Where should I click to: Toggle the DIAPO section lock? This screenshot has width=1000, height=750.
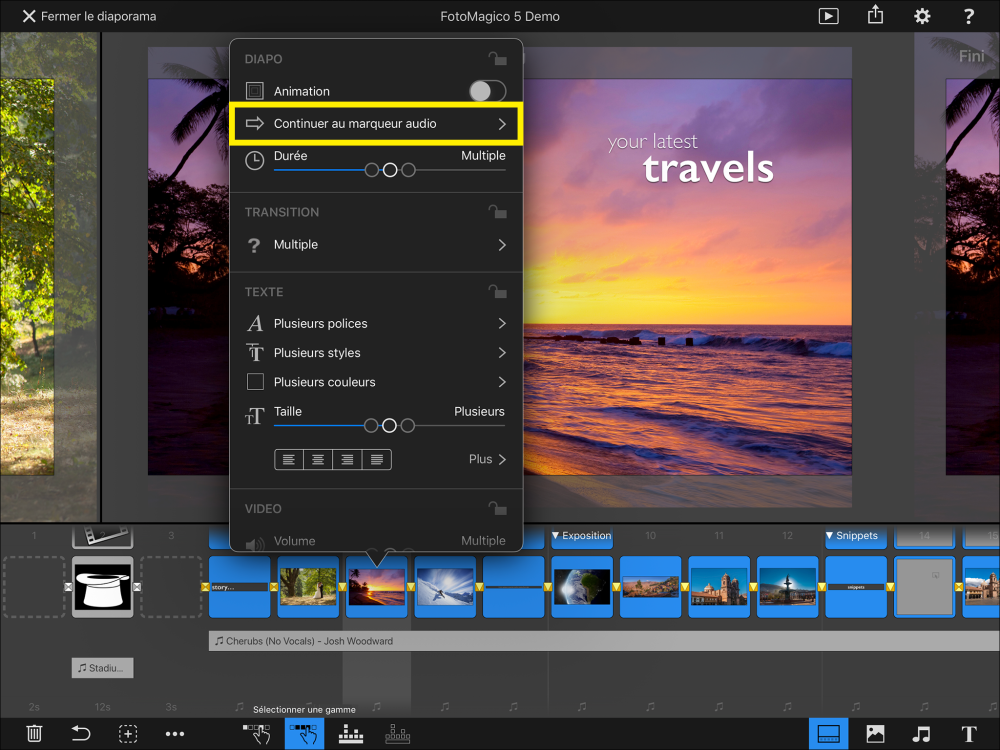coord(495,59)
